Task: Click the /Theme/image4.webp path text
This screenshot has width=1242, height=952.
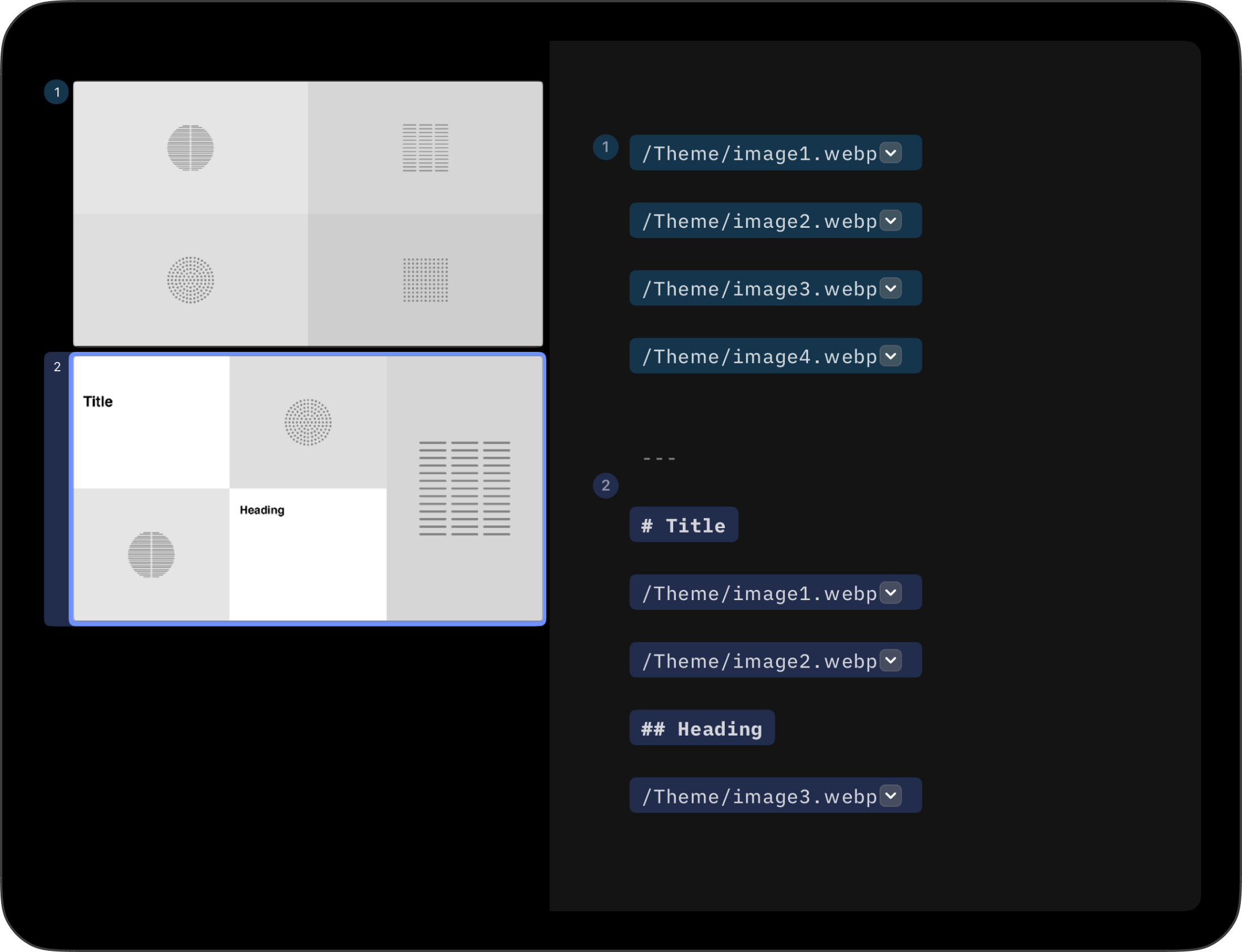Action: (x=759, y=357)
